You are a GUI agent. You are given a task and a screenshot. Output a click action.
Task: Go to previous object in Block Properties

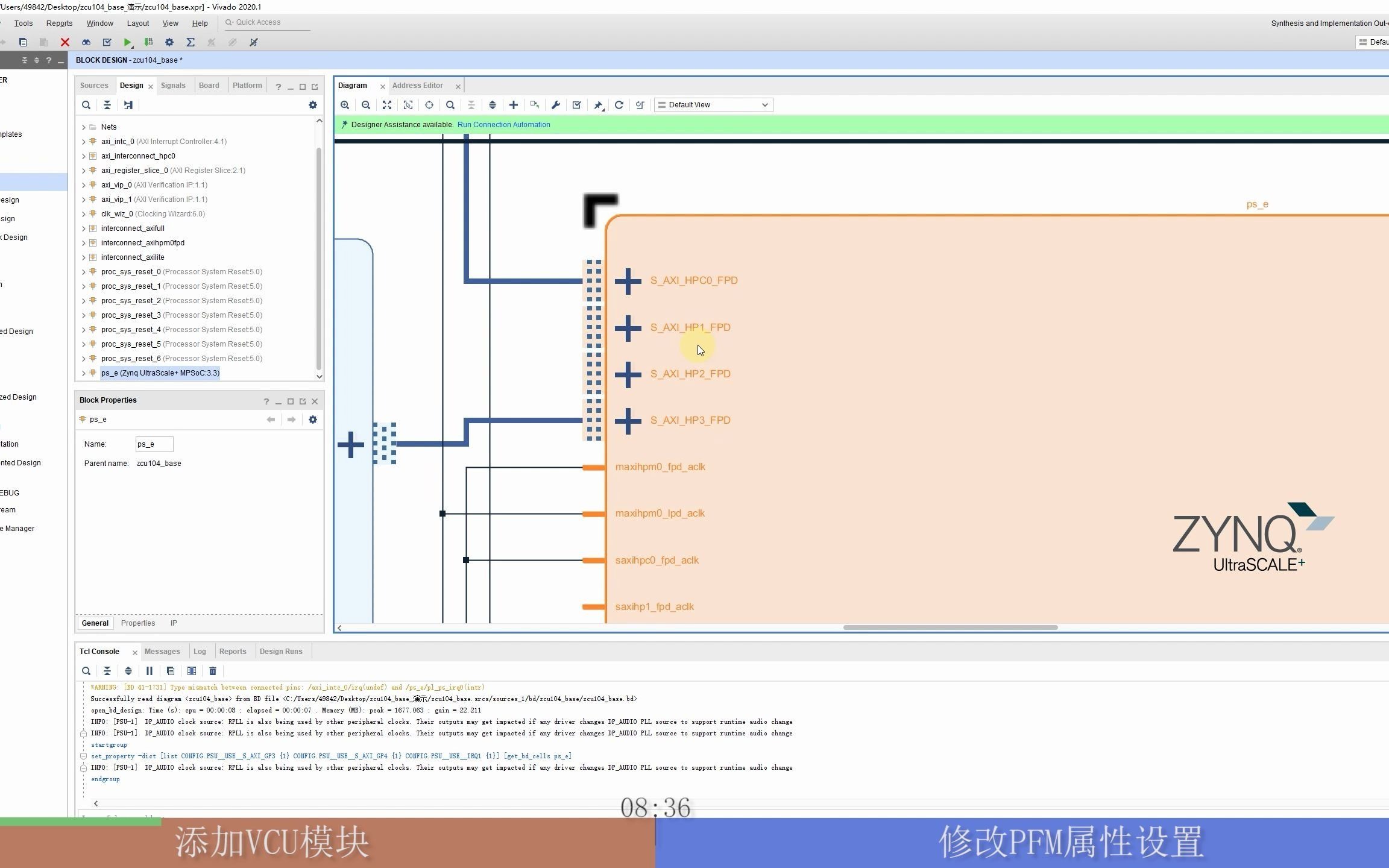tap(271, 420)
